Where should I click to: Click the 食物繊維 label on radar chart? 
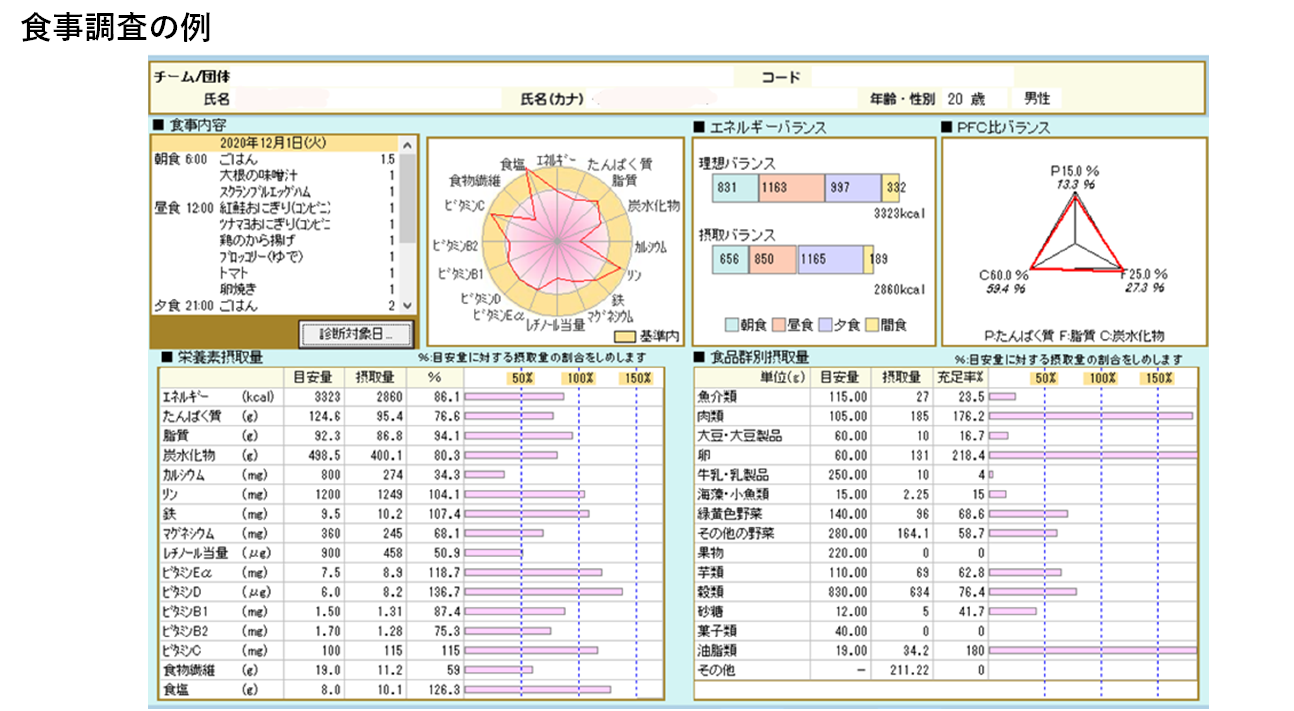[475, 181]
